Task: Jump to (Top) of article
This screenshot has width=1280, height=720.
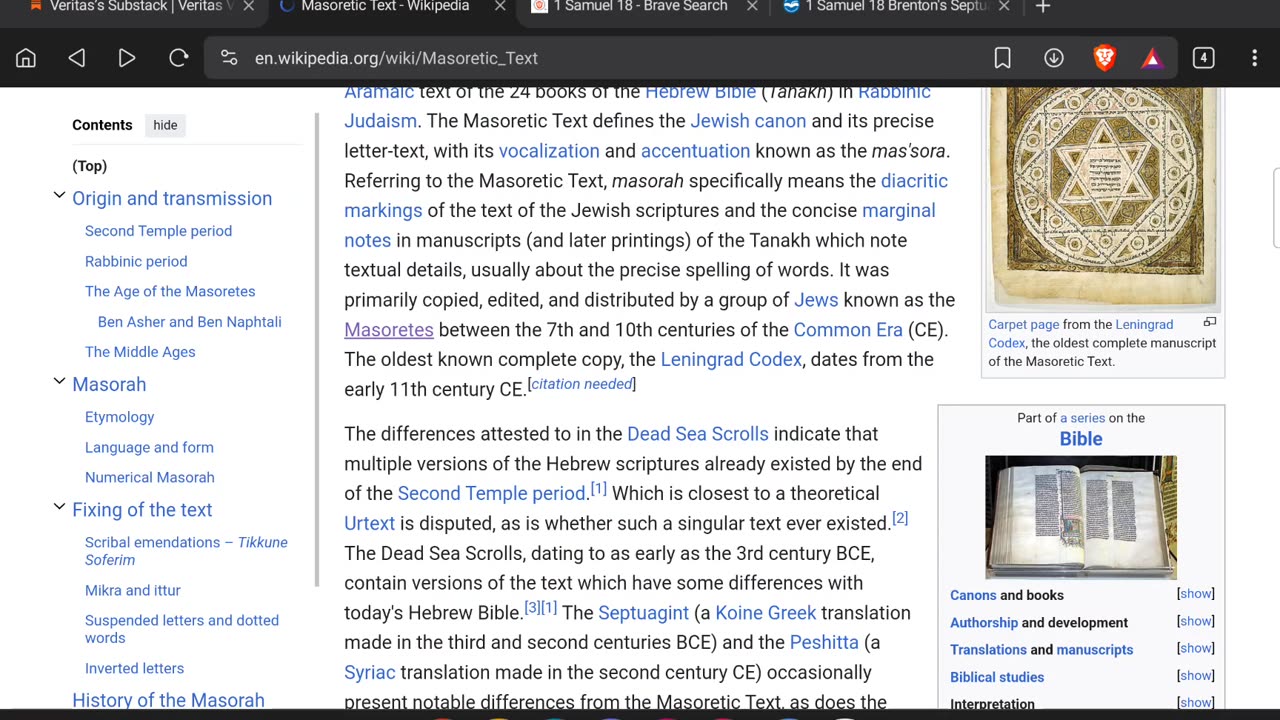Action: click(89, 166)
